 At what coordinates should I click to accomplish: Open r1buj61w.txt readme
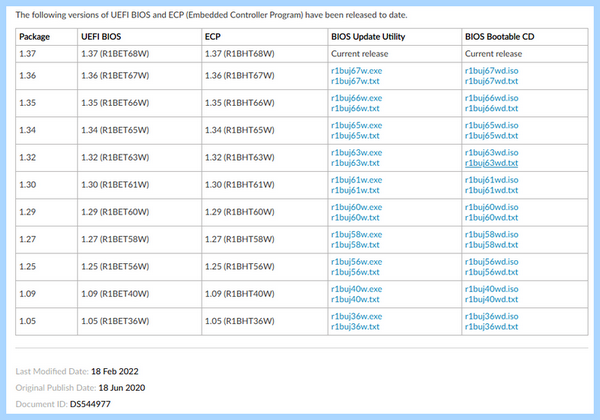355,190
